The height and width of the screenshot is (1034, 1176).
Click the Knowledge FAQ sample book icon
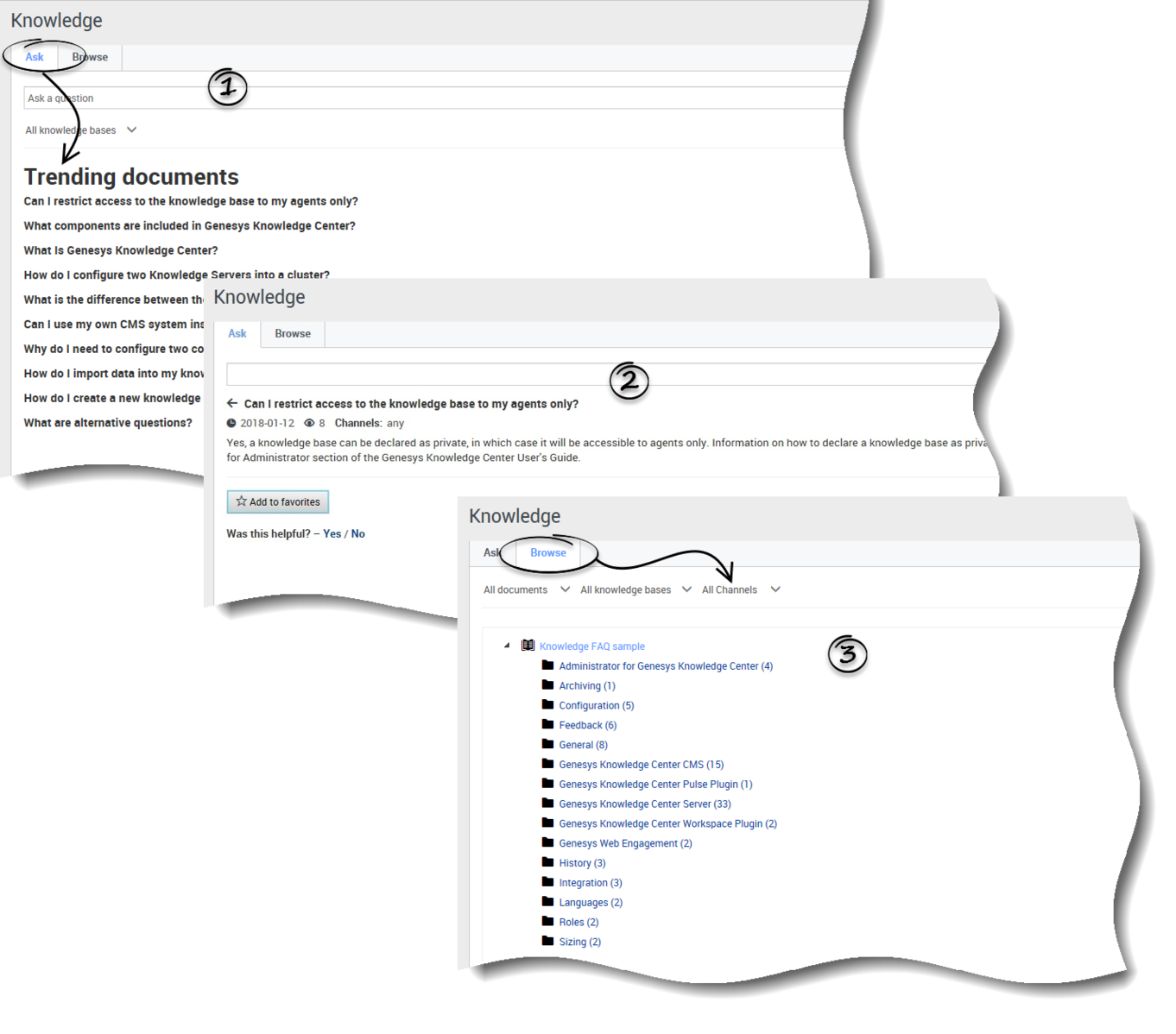[528, 646]
